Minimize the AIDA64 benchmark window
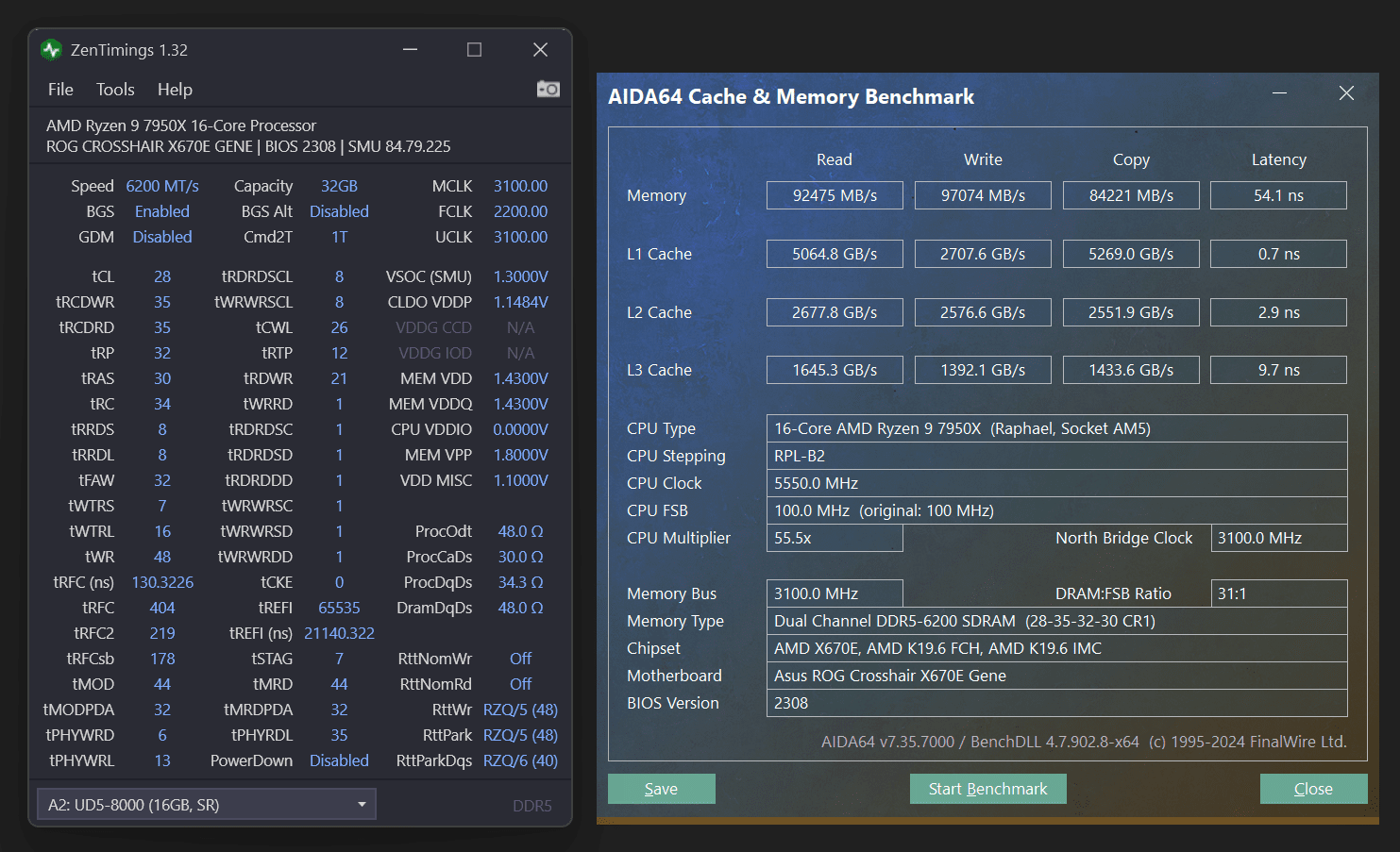 [x=1279, y=93]
